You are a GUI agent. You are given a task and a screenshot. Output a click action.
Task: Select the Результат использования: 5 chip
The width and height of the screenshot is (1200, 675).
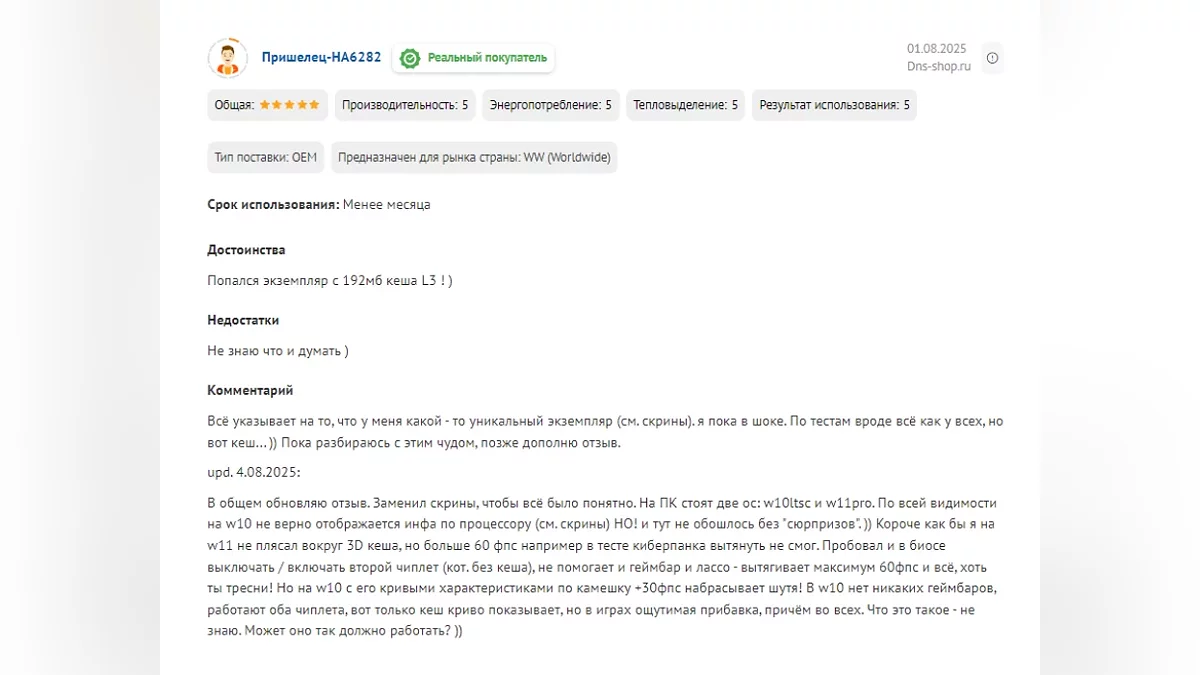[x=834, y=105]
